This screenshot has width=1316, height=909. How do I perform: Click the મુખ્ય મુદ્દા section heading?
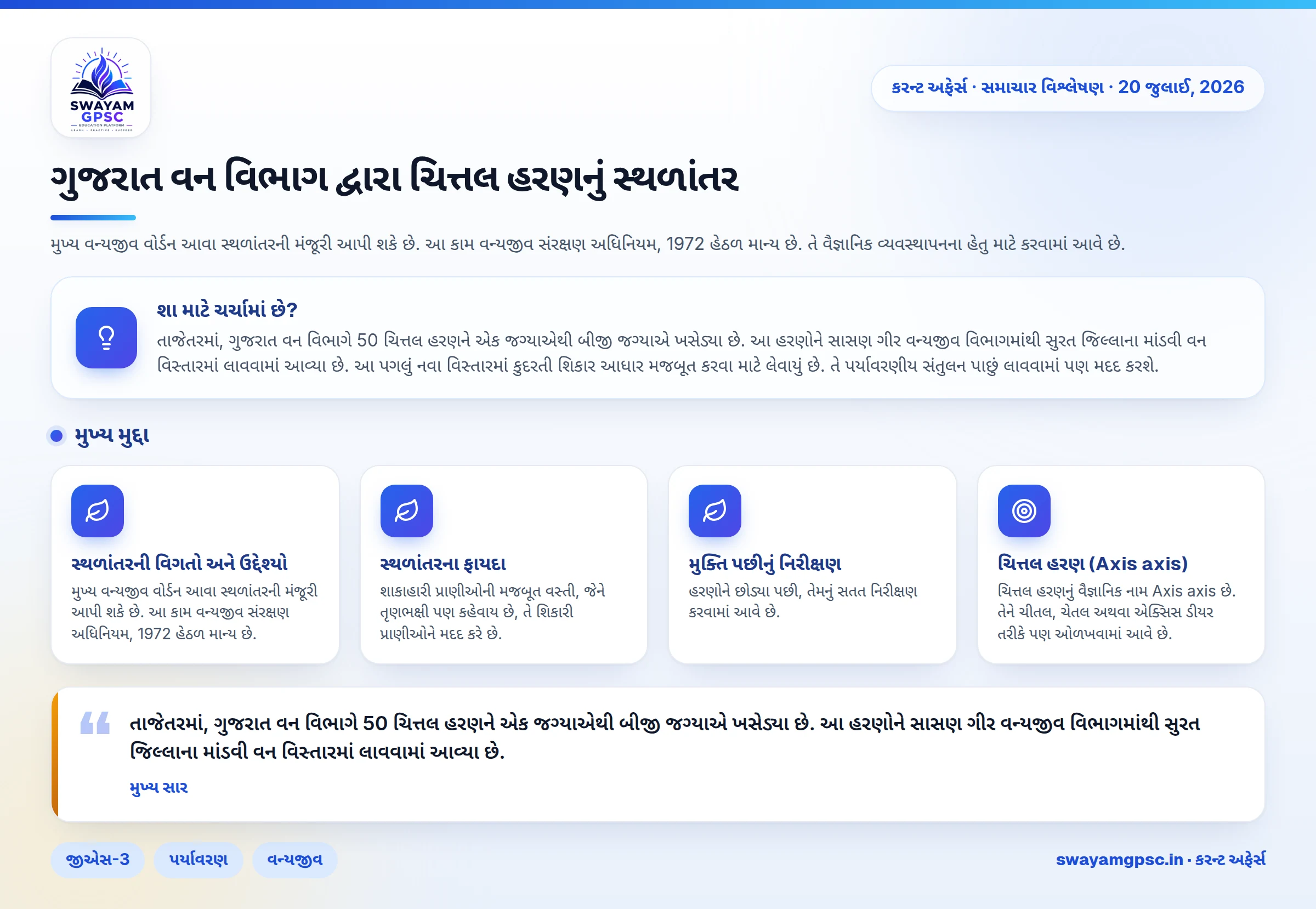pyautogui.click(x=112, y=436)
